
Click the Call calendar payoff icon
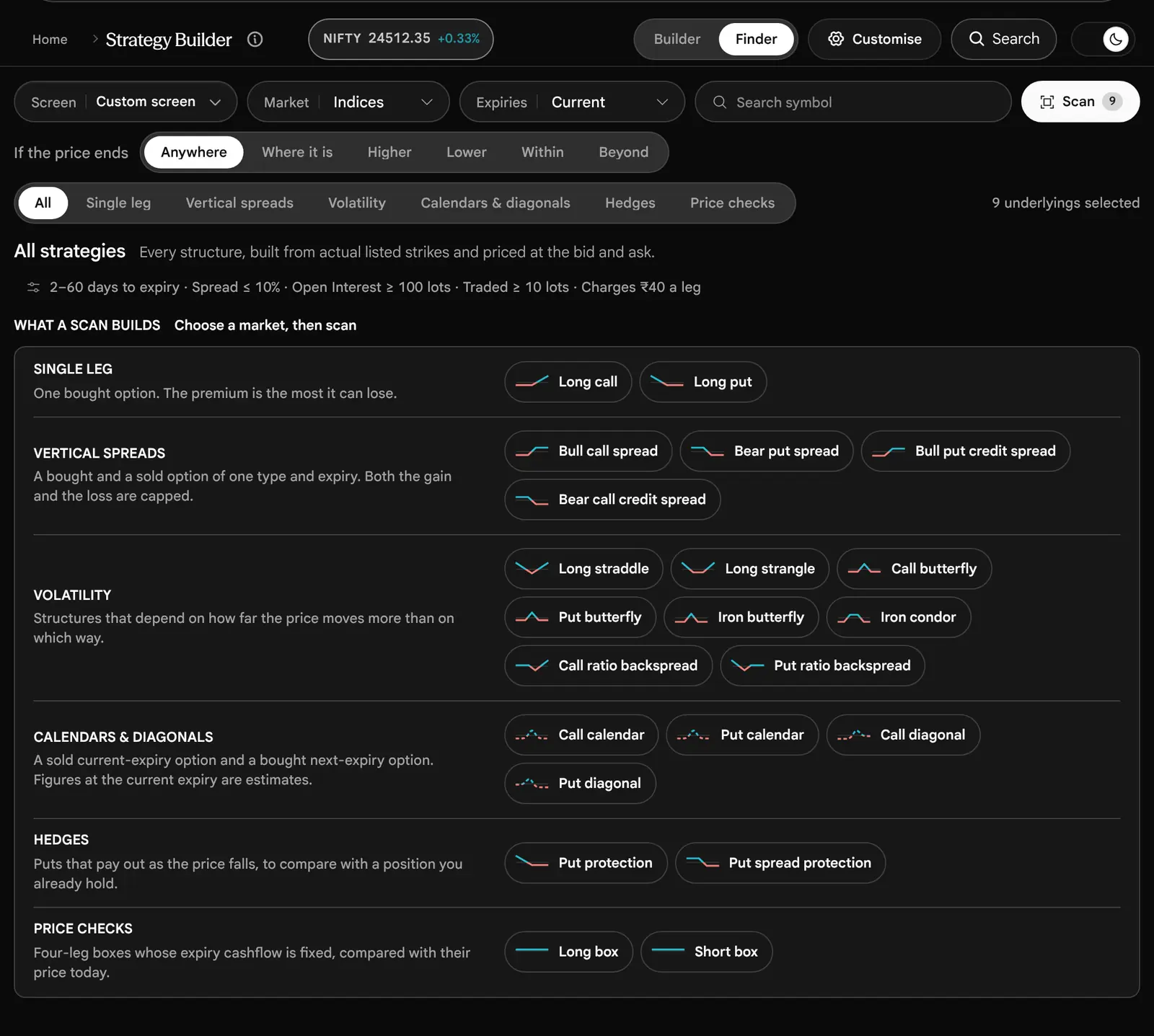(x=532, y=735)
